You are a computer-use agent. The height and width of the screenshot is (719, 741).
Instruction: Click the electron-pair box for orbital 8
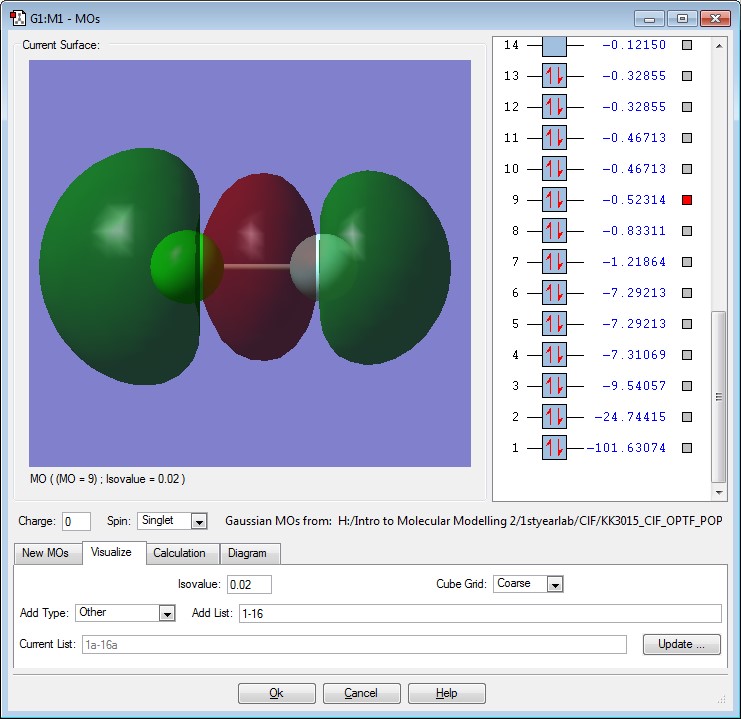554,231
